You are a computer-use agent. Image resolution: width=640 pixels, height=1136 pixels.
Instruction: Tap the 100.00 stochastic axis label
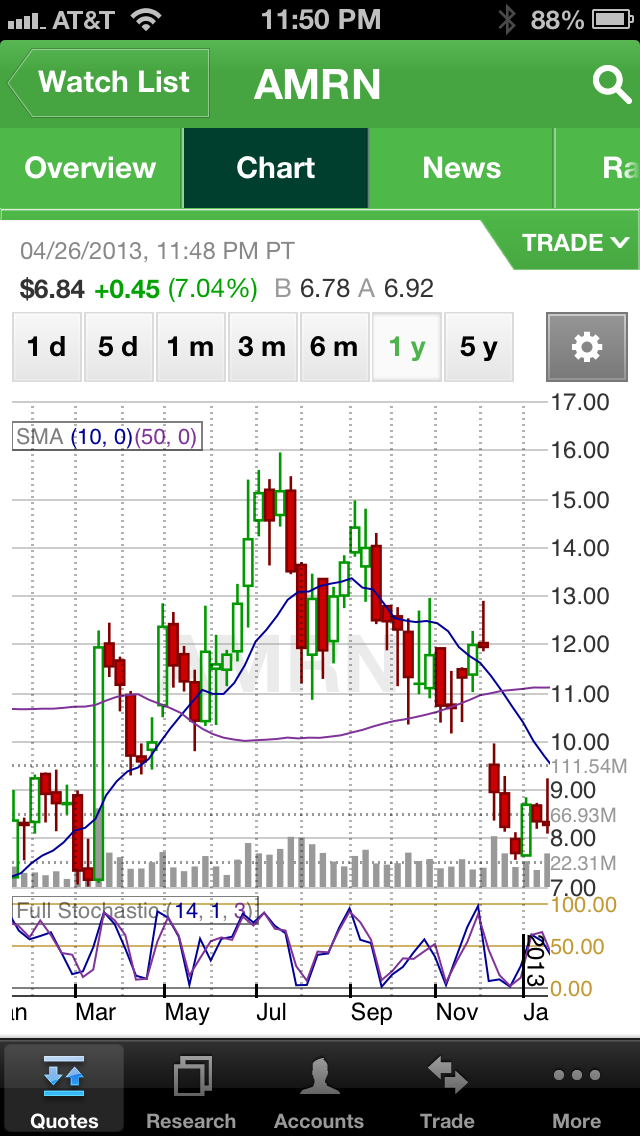584,904
